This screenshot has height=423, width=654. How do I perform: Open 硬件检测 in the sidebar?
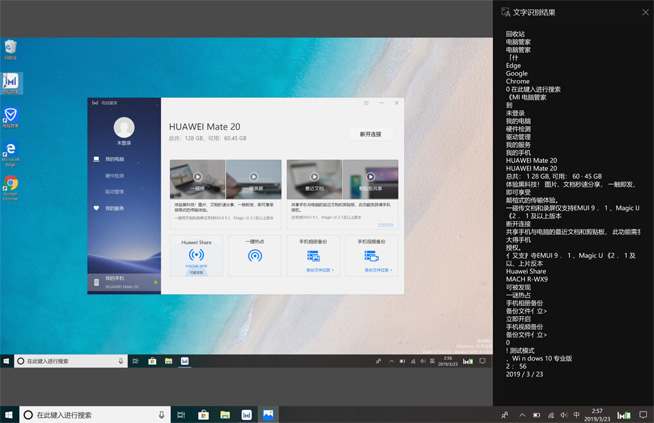[x=115, y=176]
